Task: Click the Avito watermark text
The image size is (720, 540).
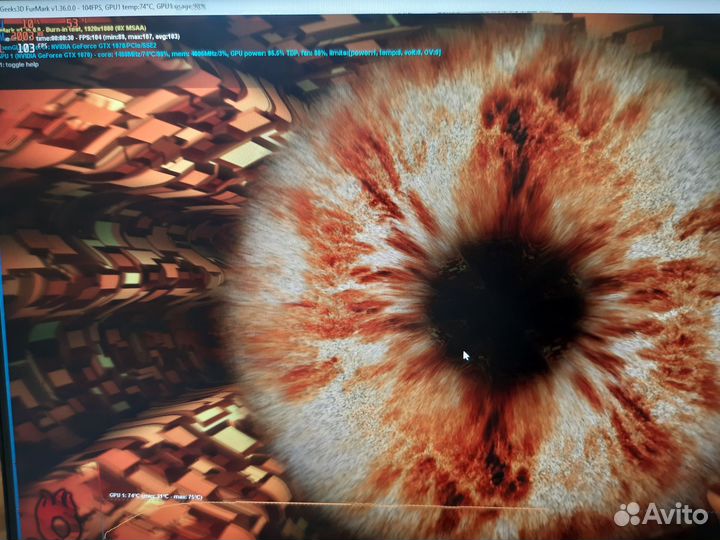Action: coord(675,514)
